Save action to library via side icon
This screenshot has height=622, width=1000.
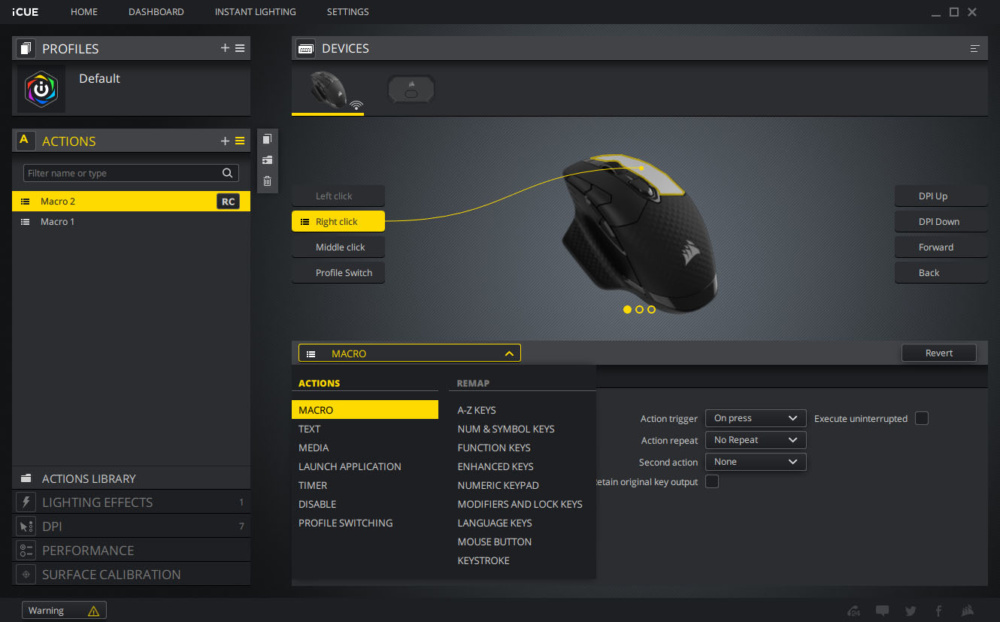point(267,160)
